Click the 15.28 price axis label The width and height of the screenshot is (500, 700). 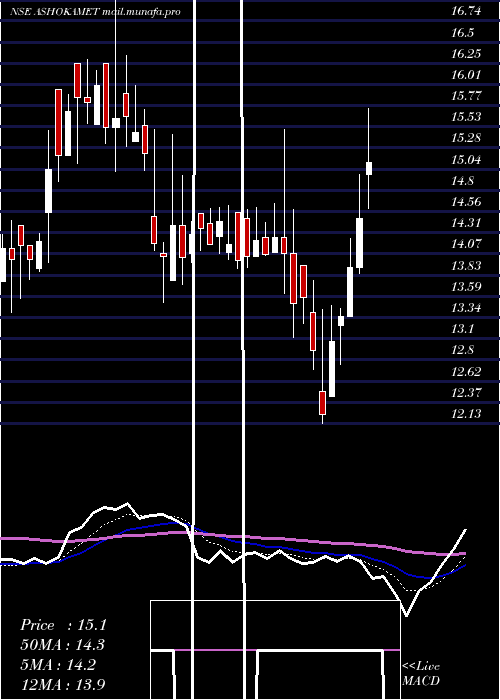tap(467, 138)
